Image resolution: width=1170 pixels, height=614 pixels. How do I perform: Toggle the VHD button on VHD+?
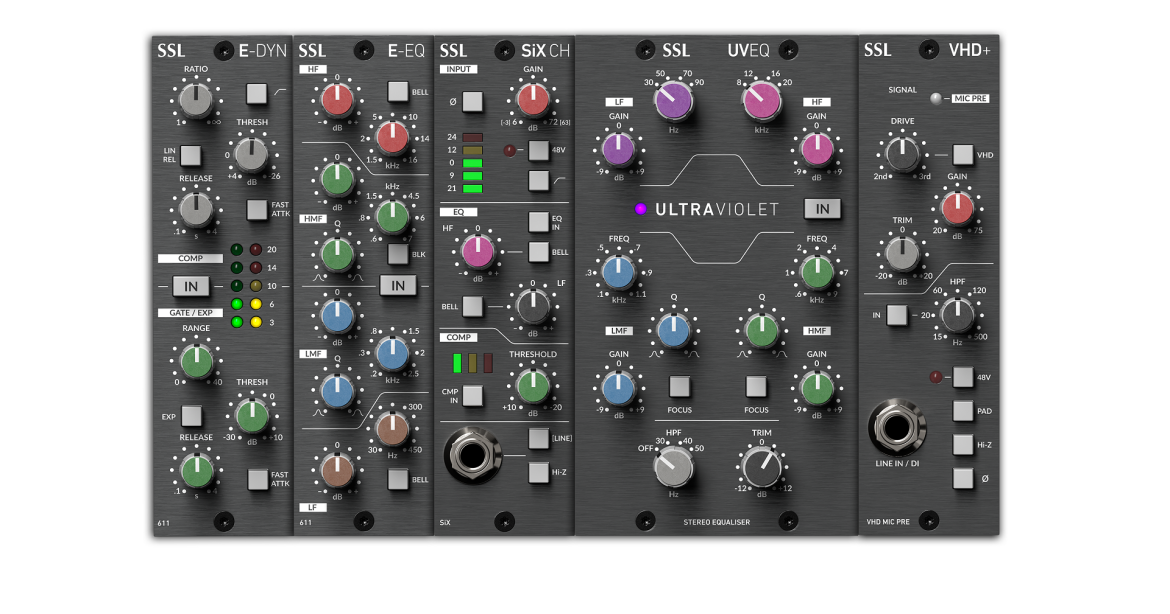pyautogui.click(x=963, y=155)
